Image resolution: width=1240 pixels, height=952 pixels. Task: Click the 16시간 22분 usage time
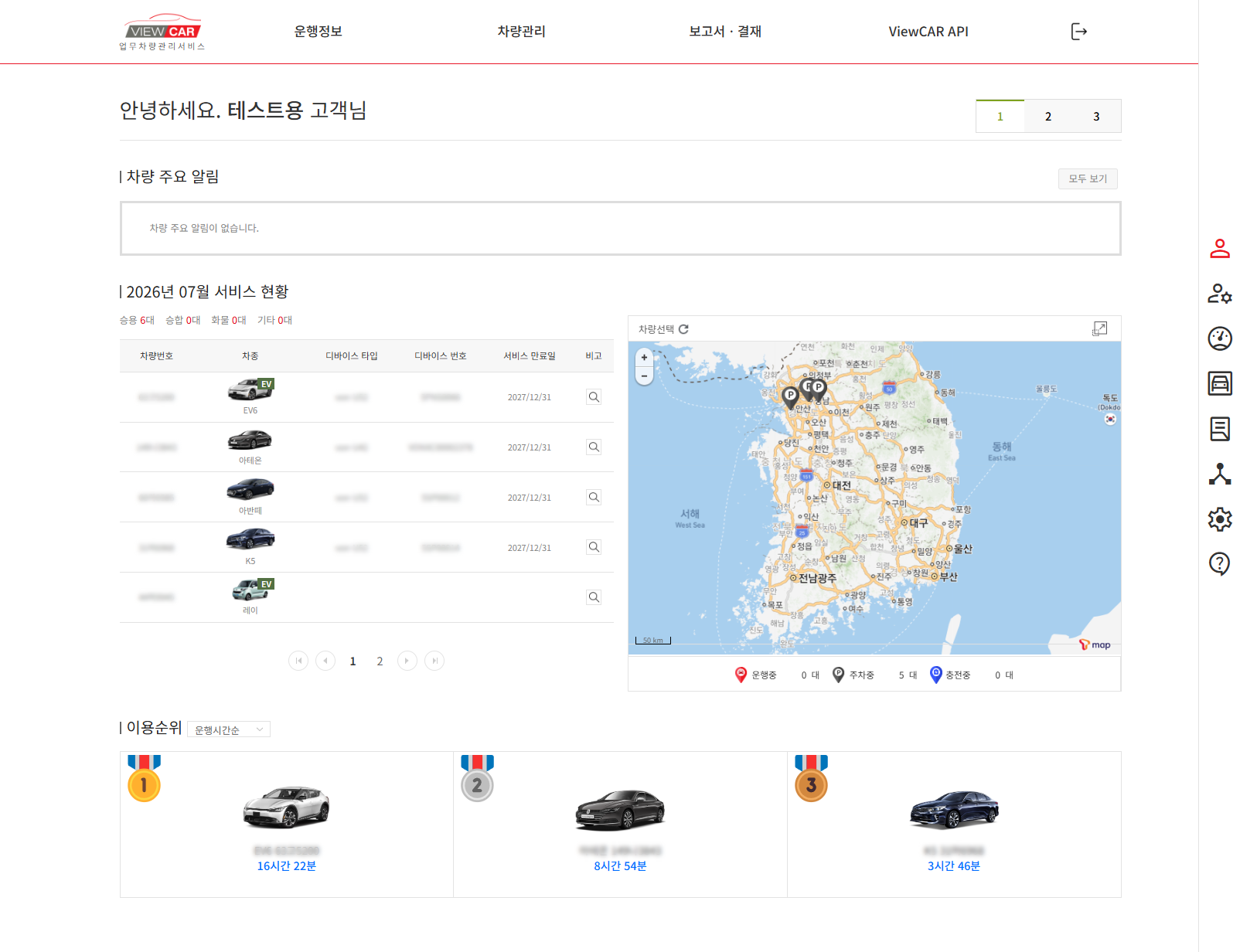[x=287, y=866]
